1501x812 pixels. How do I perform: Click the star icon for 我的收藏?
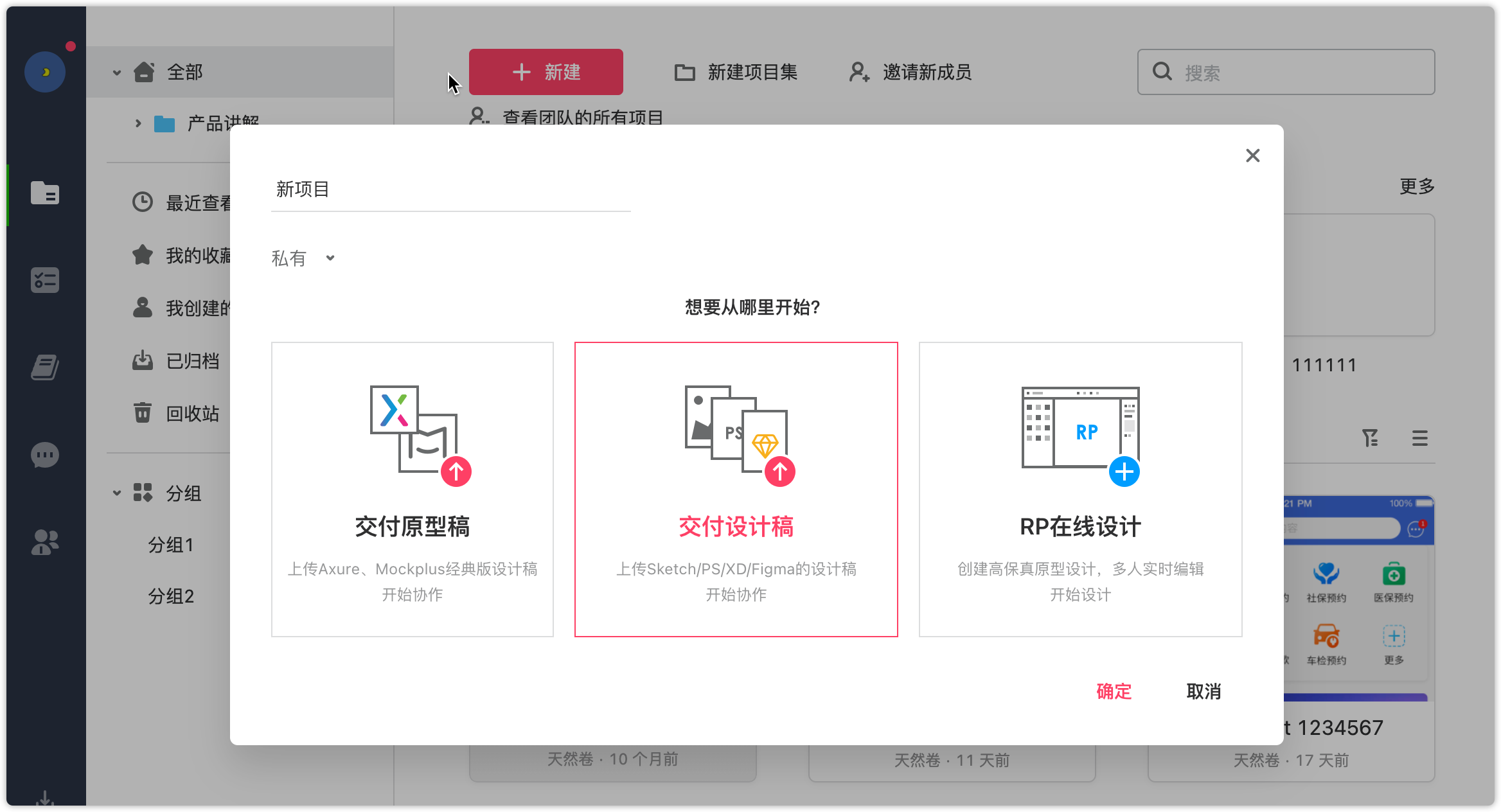[x=143, y=255]
